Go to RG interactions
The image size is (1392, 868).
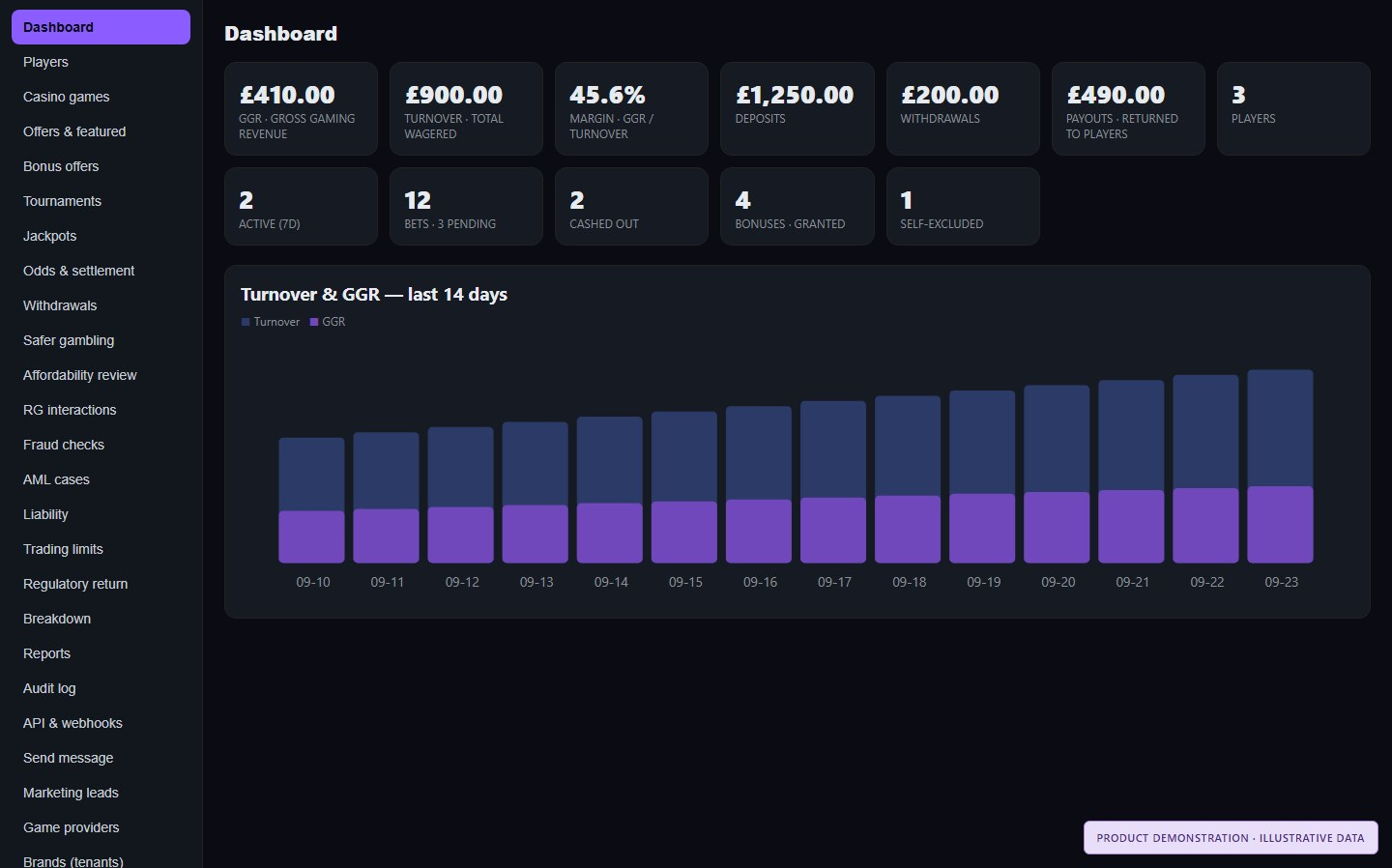coord(101,410)
